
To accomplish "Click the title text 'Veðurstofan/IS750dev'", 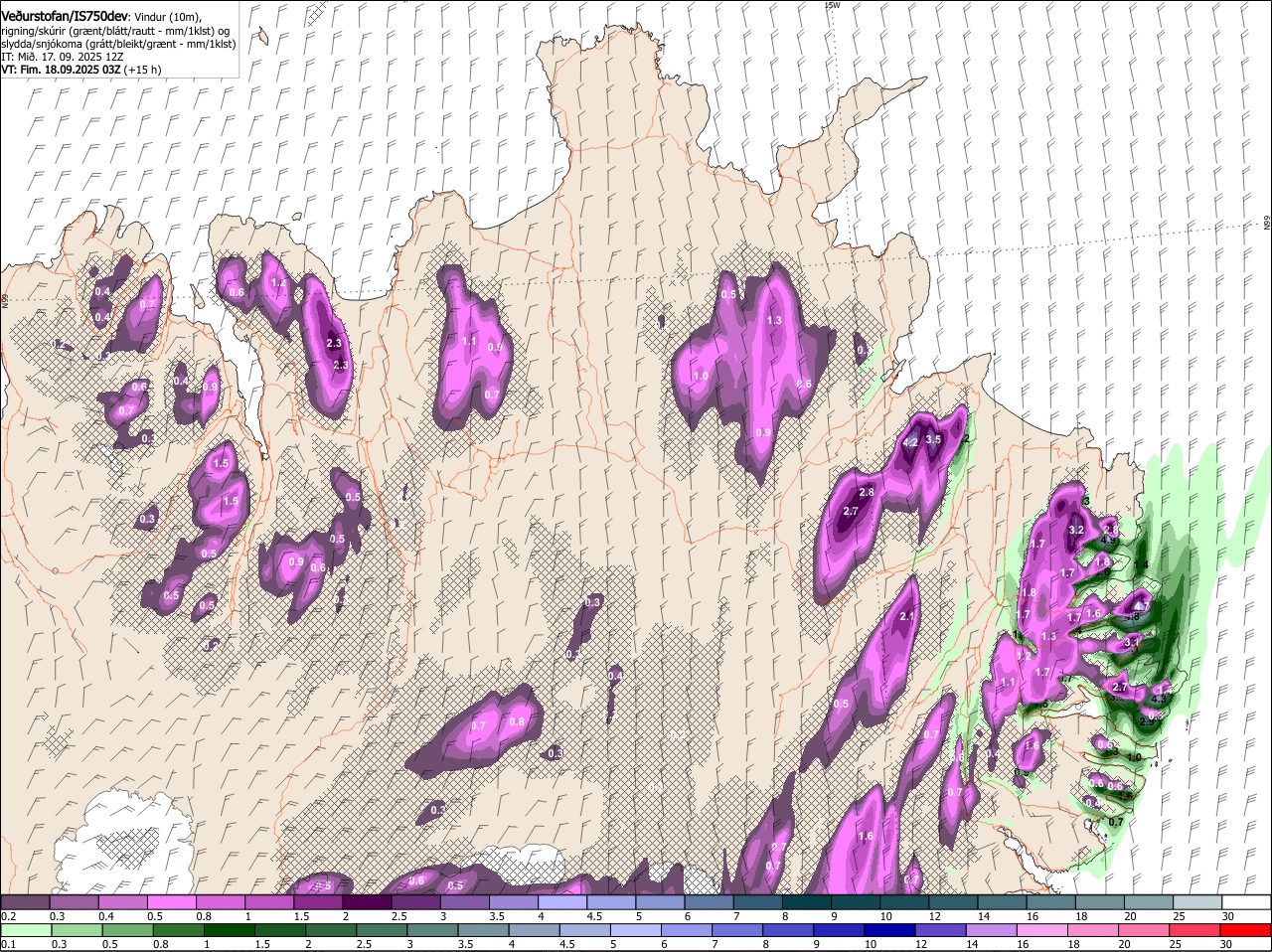I will pos(65,17).
